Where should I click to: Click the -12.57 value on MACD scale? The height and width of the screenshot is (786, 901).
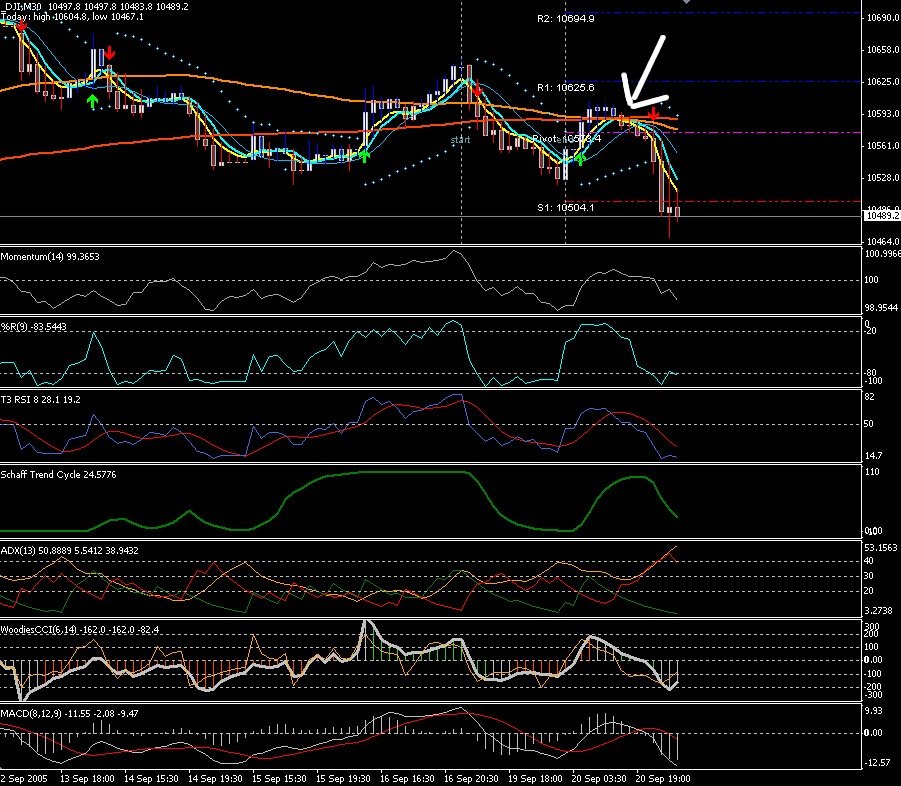pos(876,762)
